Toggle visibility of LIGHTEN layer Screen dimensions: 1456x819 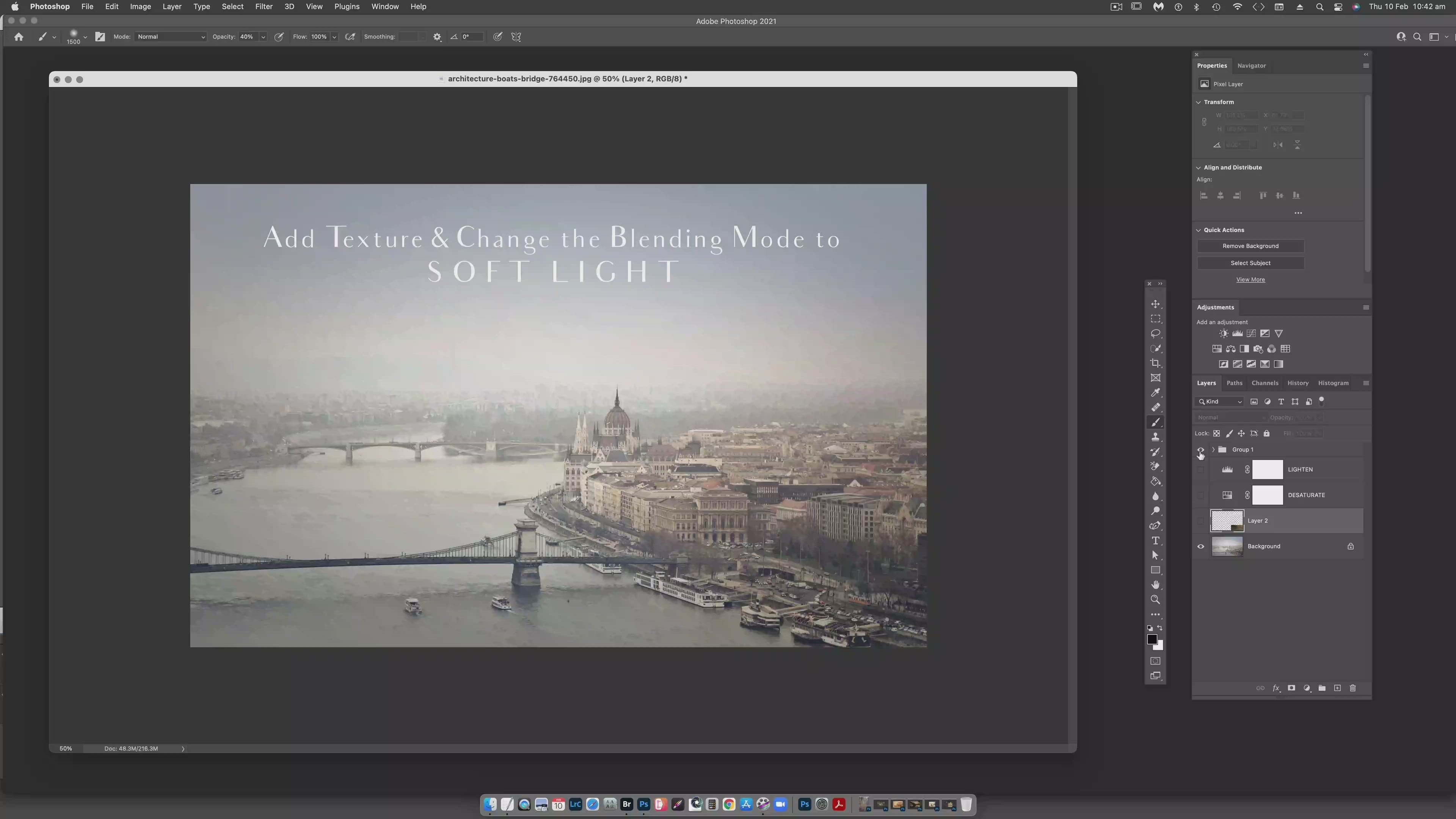[1200, 469]
